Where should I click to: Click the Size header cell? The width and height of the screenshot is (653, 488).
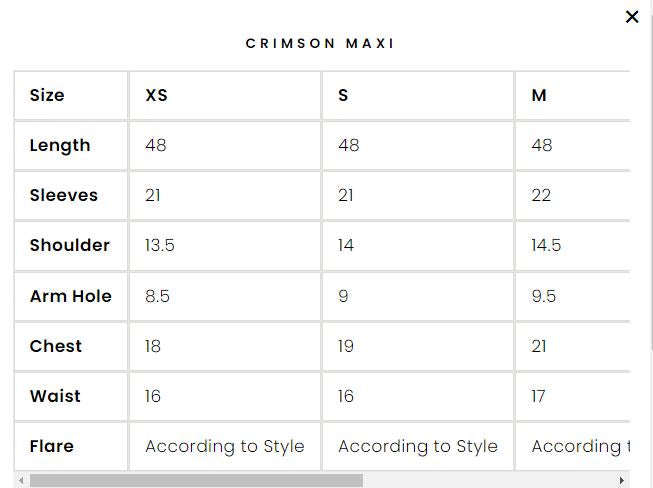click(x=47, y=96)
